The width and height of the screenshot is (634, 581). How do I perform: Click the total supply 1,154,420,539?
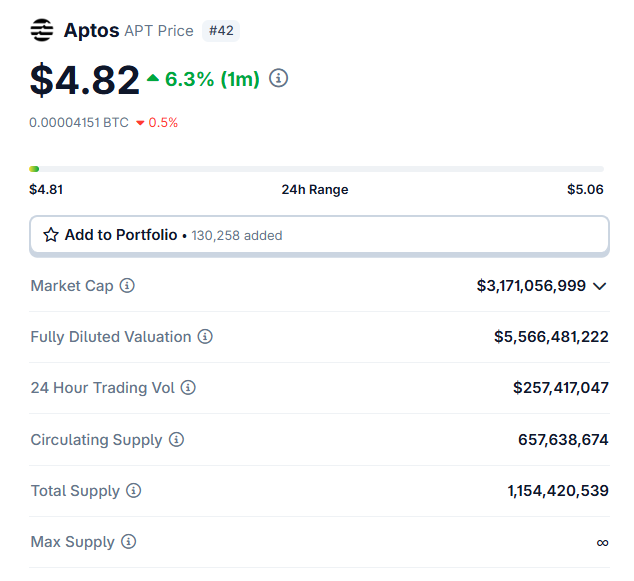coord(558,490)
